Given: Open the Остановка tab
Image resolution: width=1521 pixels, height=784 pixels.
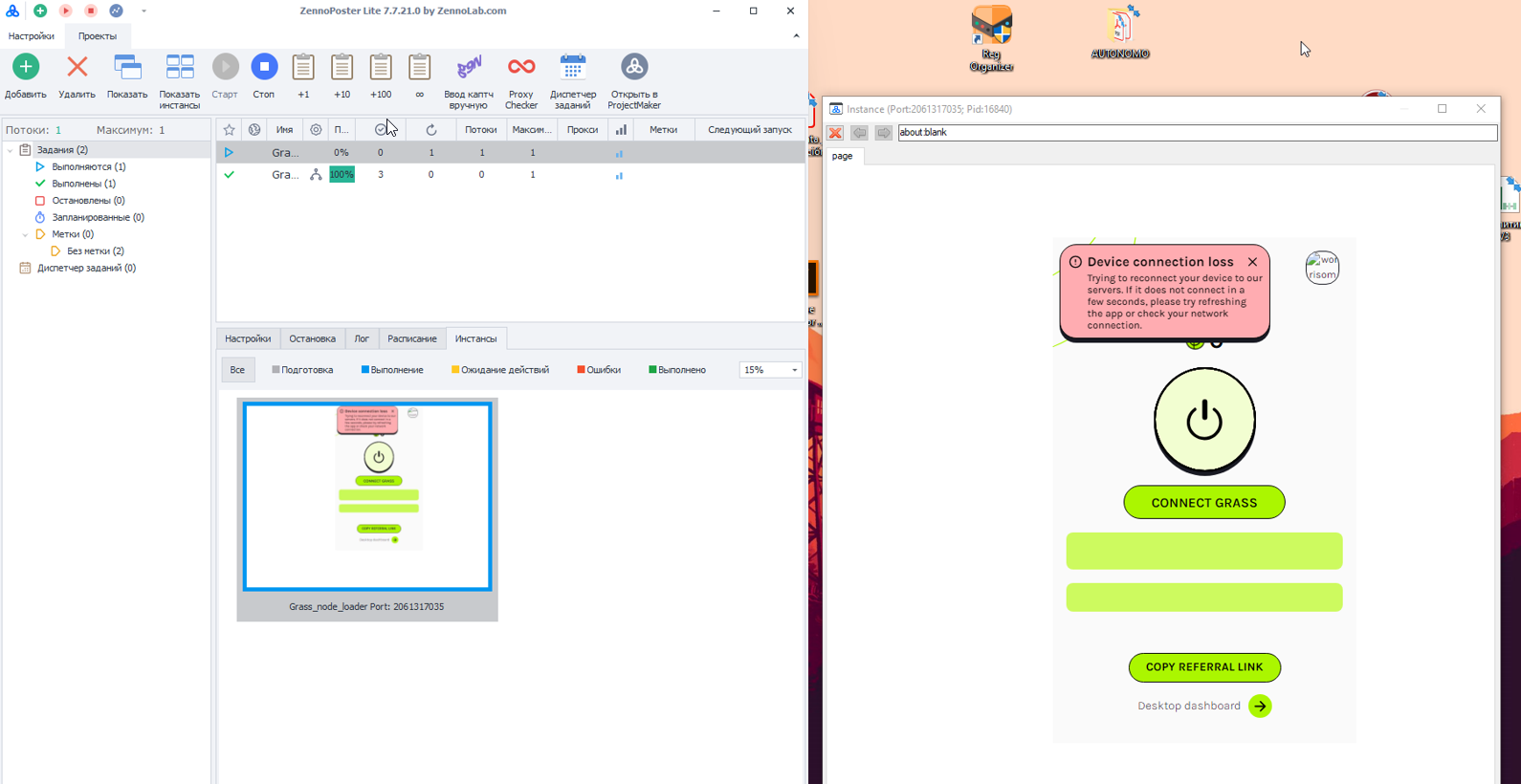Looking at the screenshot, I should coord(313,339).
